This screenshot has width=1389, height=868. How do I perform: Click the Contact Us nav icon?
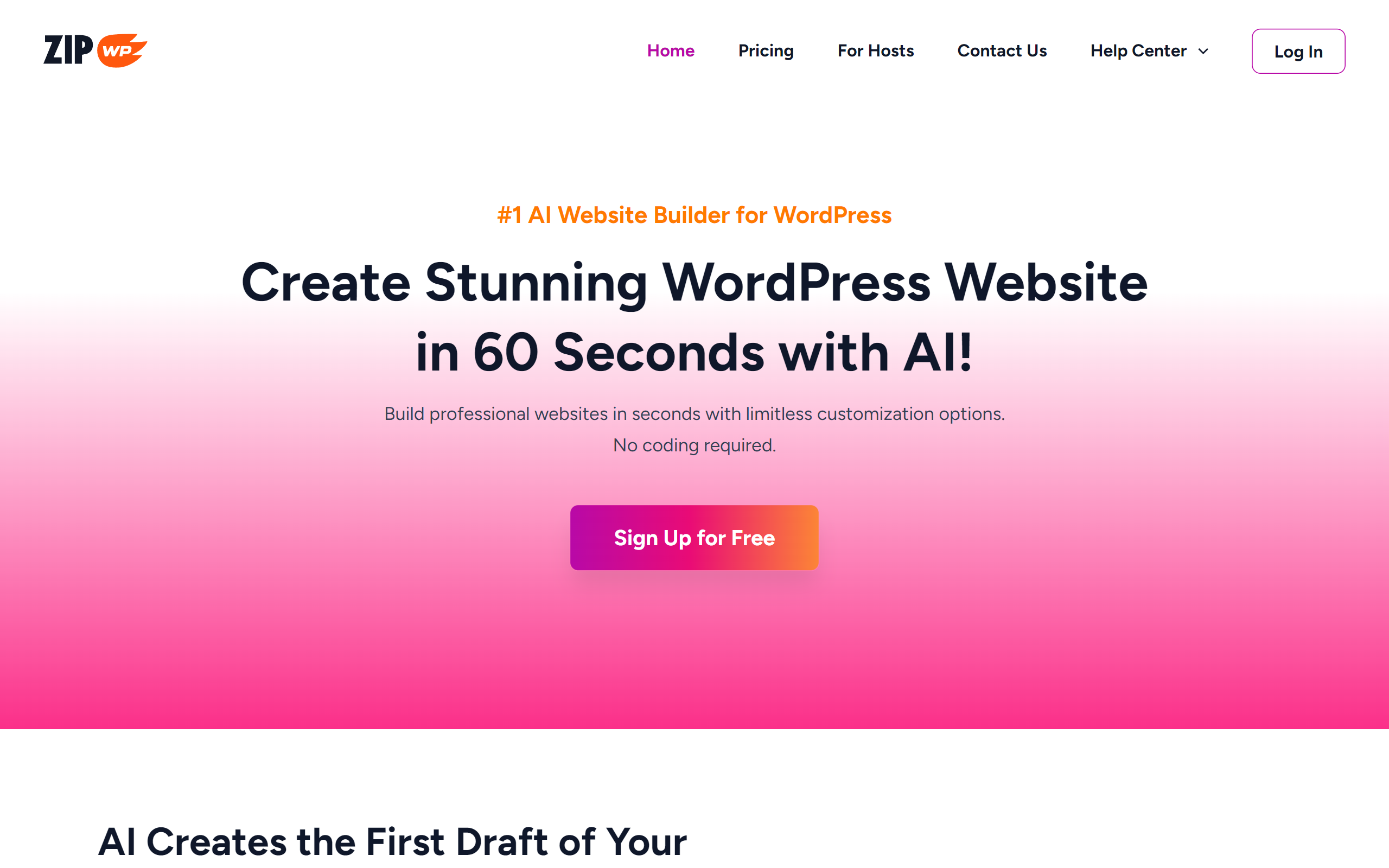pyautogui.click(x=1001, y=51)
